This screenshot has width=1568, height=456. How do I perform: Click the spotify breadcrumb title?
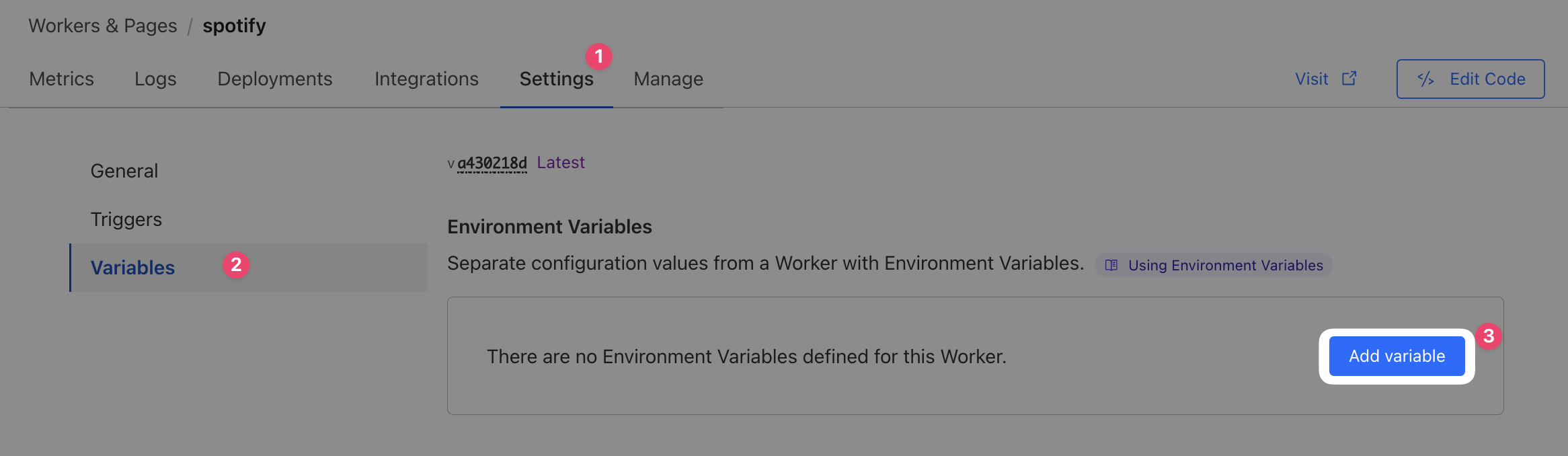(x=234, y=26)
